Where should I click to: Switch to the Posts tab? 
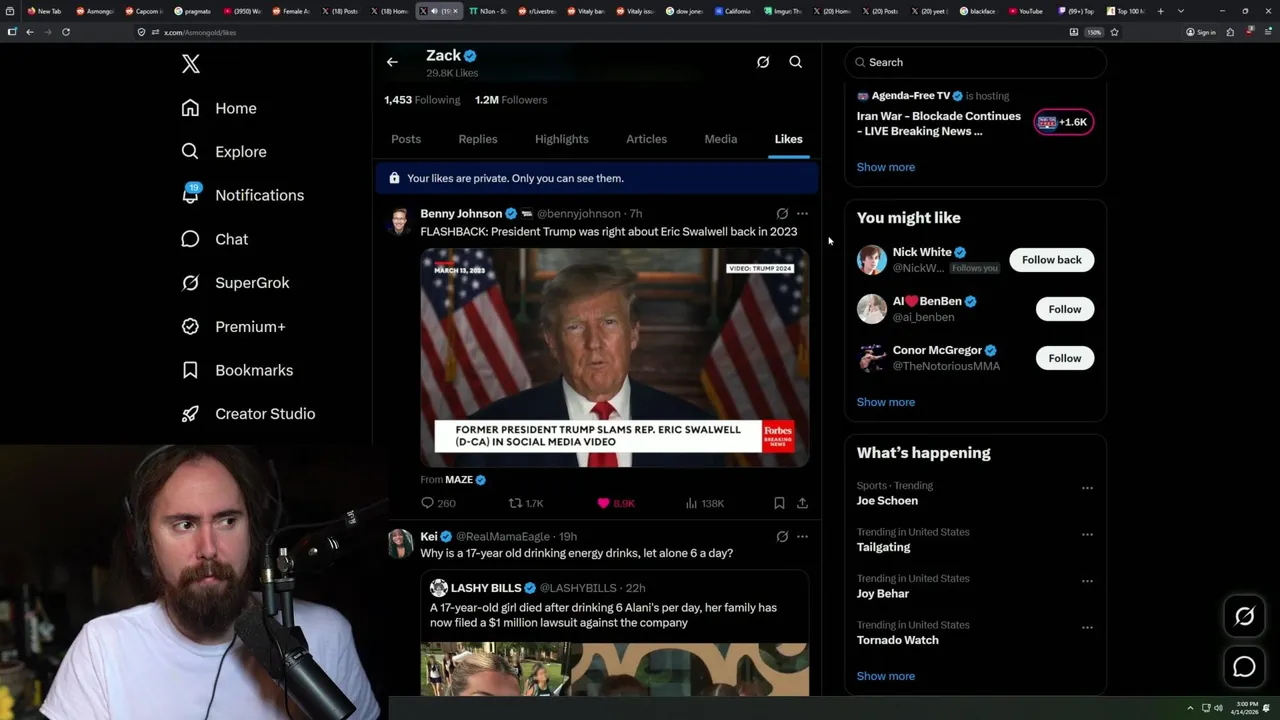pos(406,139)
